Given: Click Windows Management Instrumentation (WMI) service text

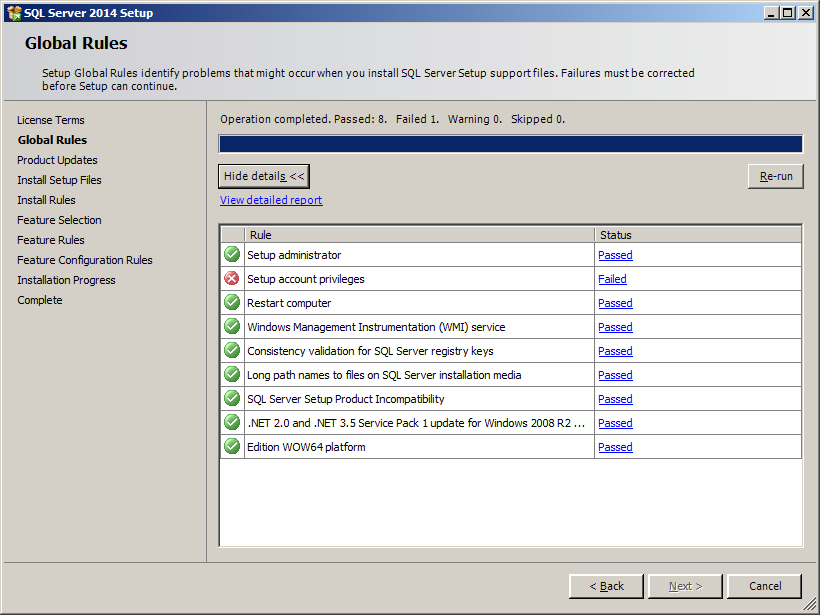Looking at the screenshot, I should [x=376, y=327].
